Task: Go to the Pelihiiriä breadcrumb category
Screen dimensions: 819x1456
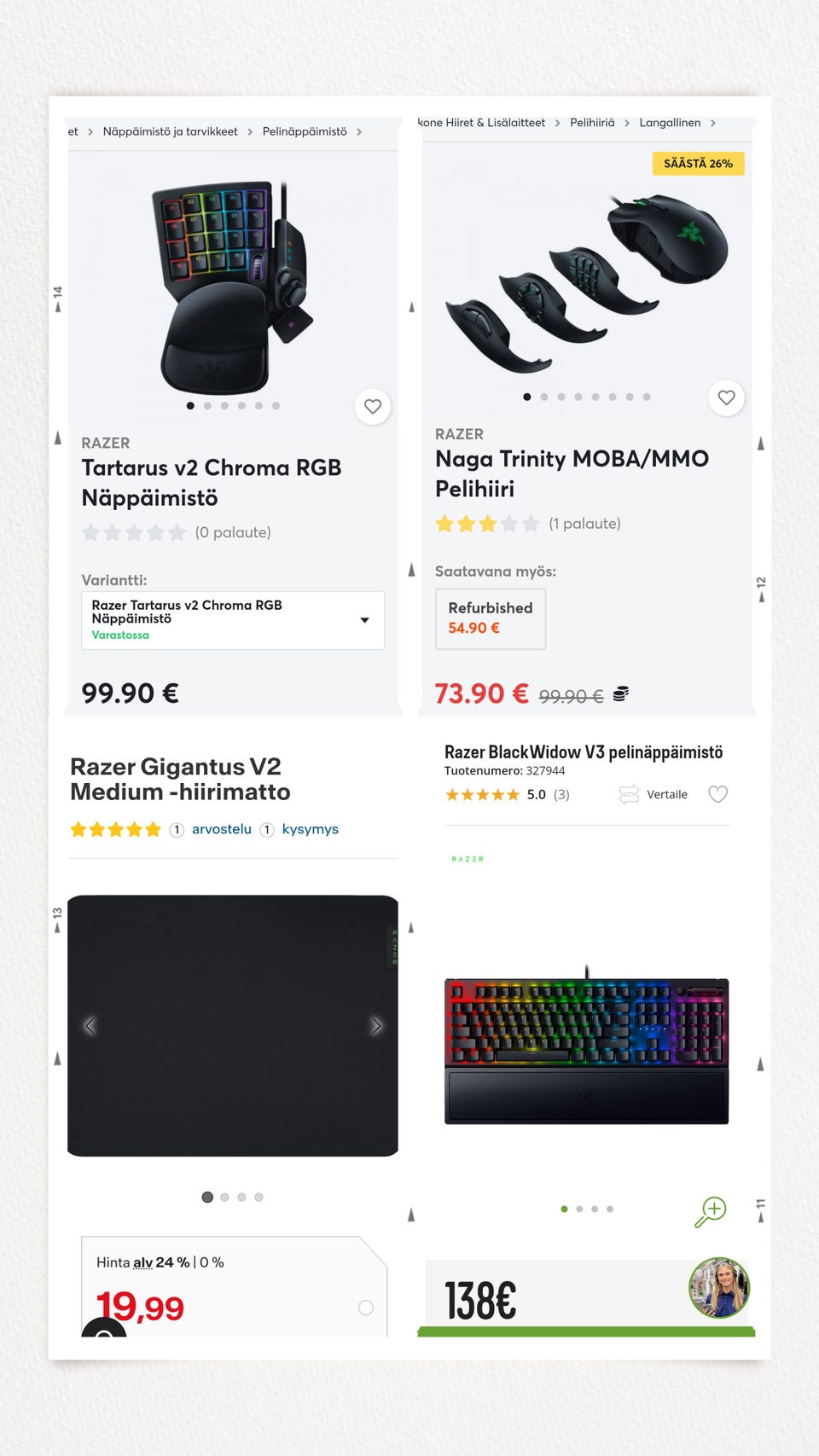Action: [x=592, y=123]
